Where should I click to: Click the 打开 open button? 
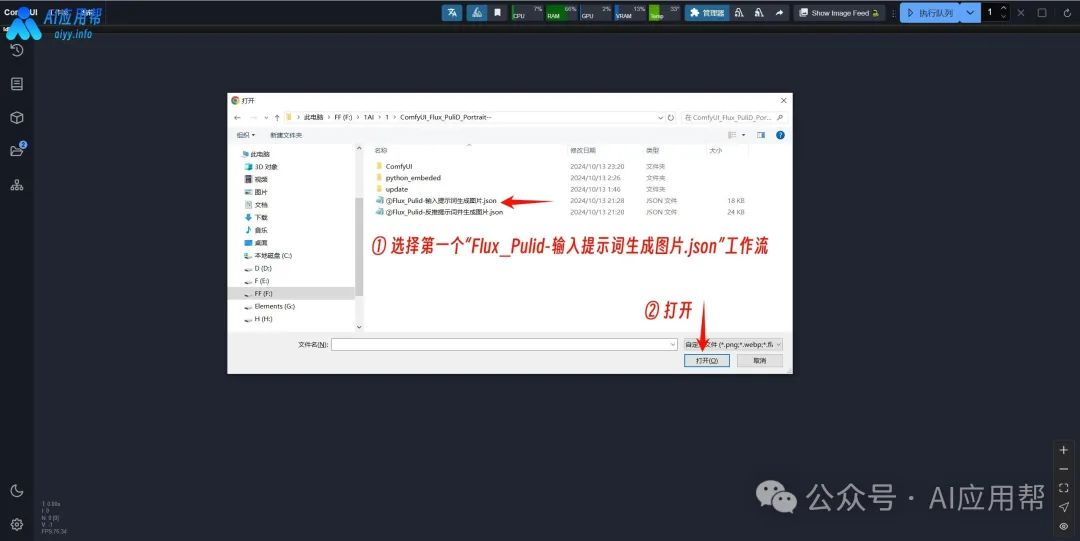[x=707, y=360]
